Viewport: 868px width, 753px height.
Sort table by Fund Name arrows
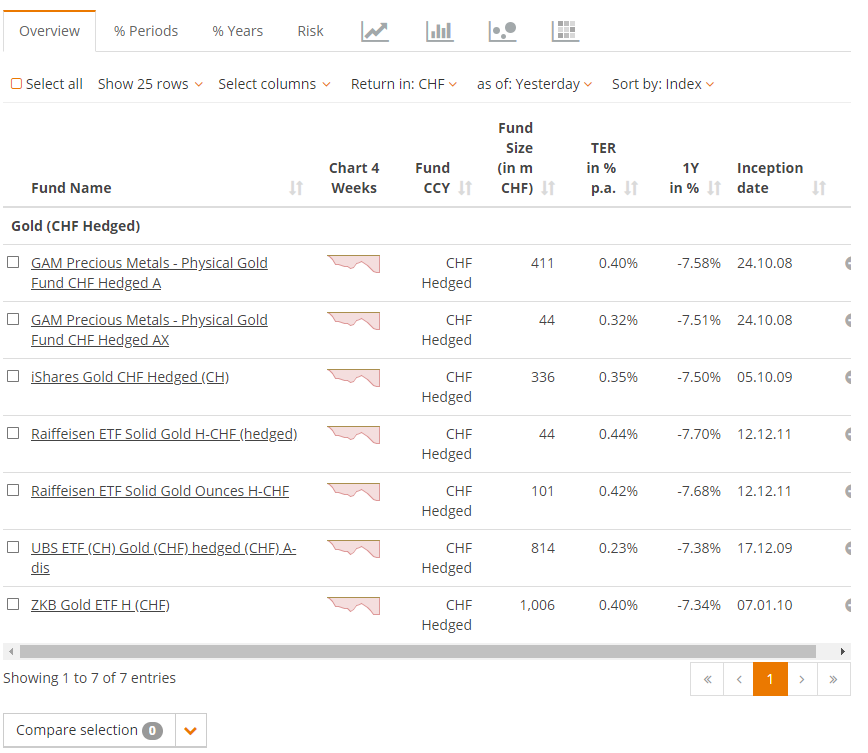pos(296,188)
